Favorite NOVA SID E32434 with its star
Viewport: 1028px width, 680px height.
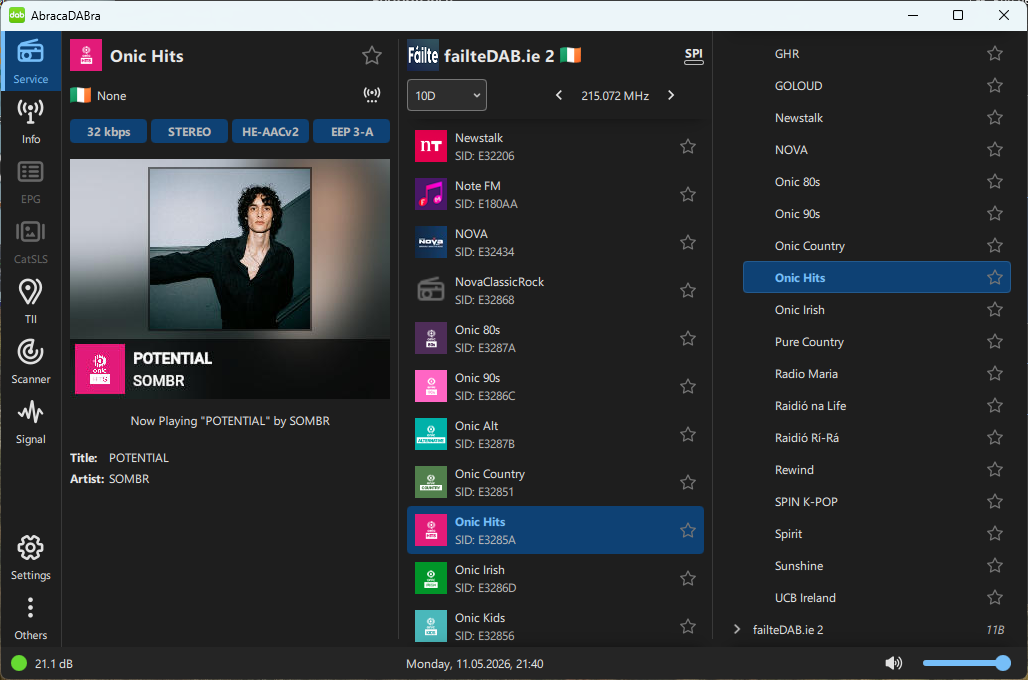pos(688,242)
